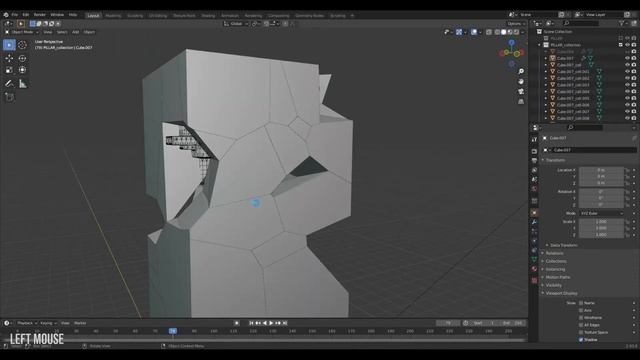Click the viewport zoom magnifier icon
Viewport: 640px width, 360px height.
(521, 71)
